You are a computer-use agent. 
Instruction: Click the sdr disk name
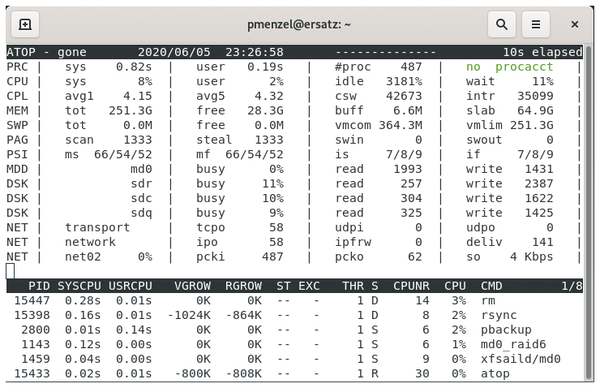pos(141,184)
